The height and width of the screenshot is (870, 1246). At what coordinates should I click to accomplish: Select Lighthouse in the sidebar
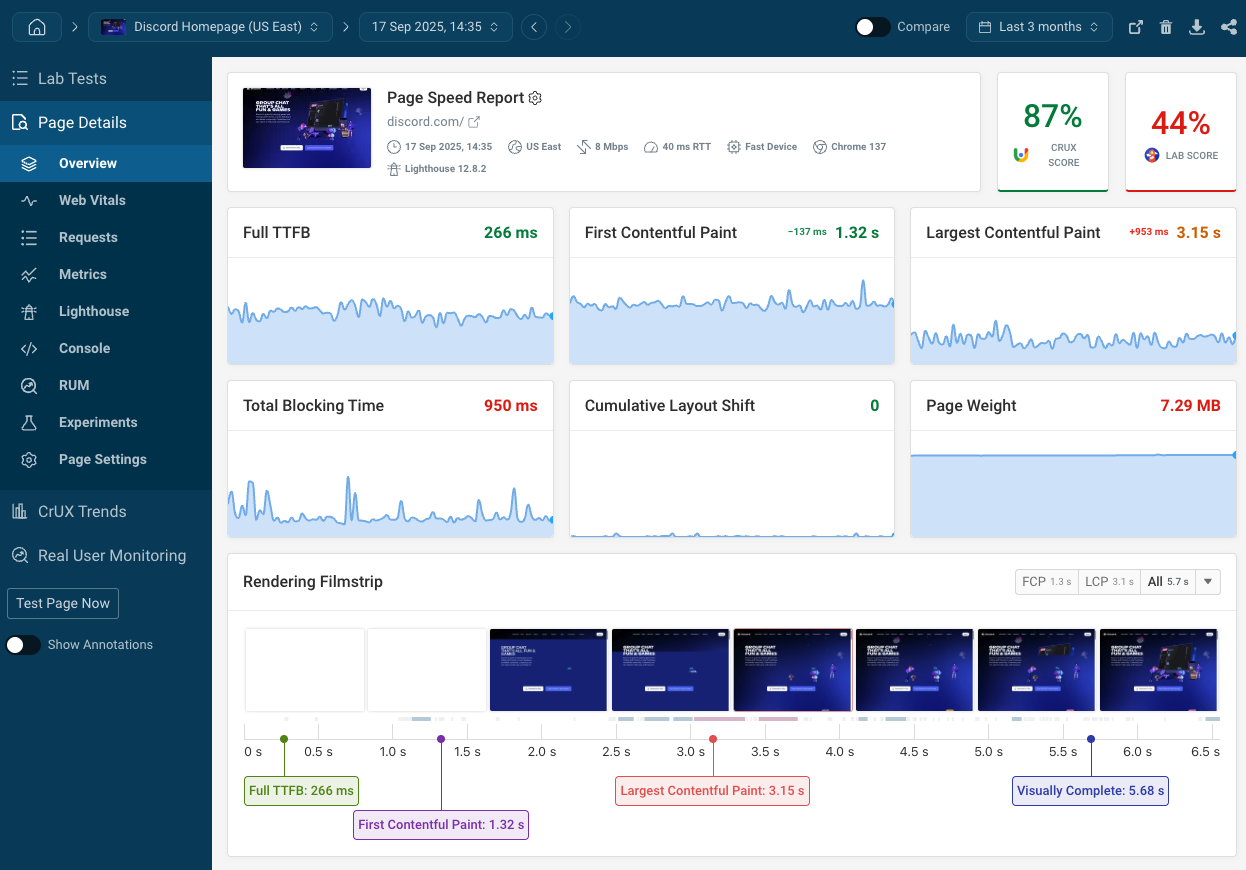93,311
